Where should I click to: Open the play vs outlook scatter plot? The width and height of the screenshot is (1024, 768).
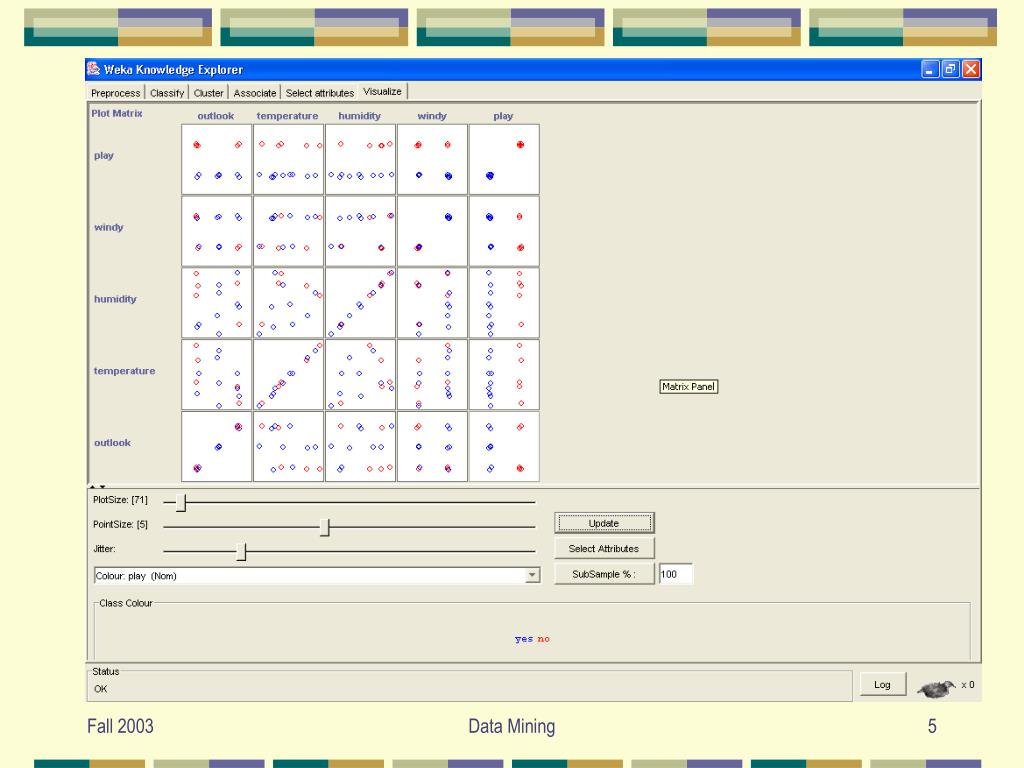click(217, 159)
